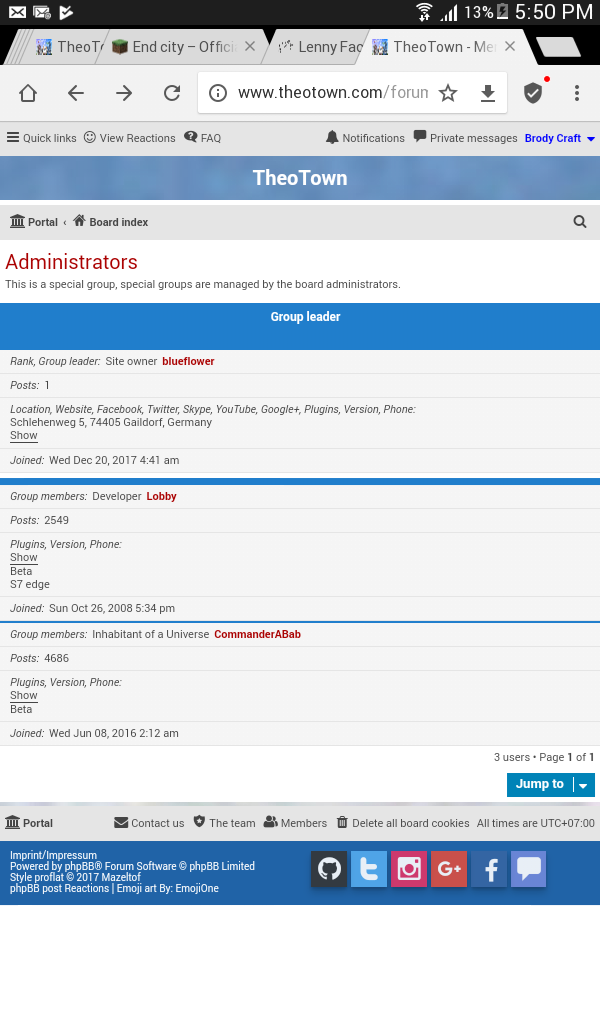Open the Instagram social icon

tap(409, 869)
